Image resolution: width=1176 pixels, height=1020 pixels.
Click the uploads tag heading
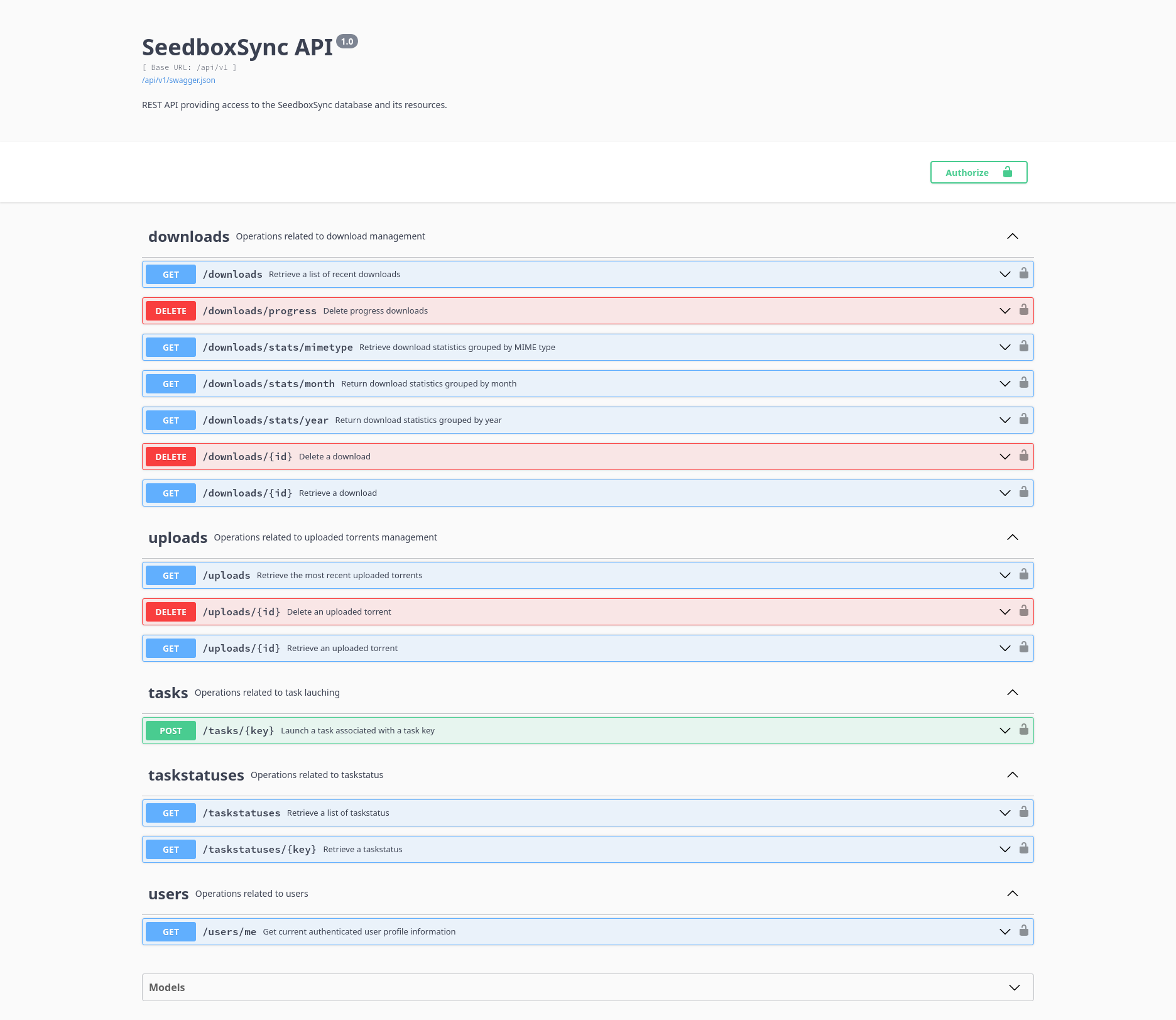(178, 538)
